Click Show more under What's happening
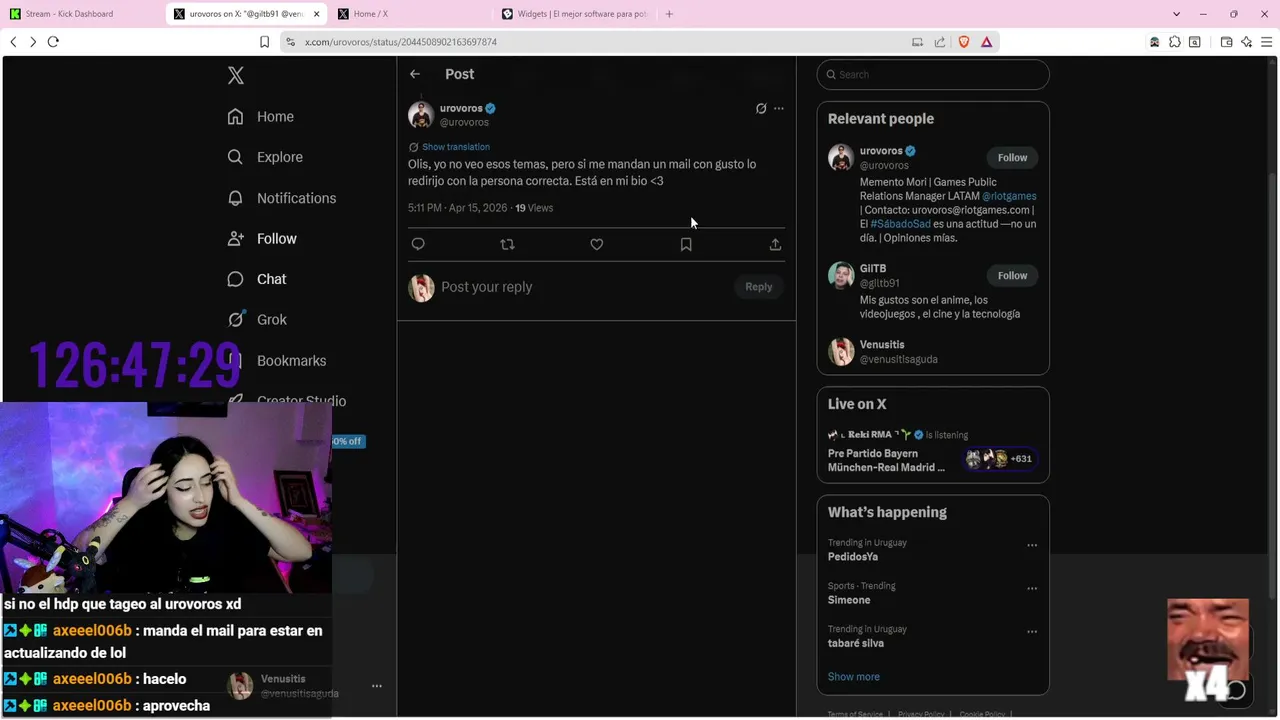The width and height of the screenshot is (1280, 720). [854, 677]
